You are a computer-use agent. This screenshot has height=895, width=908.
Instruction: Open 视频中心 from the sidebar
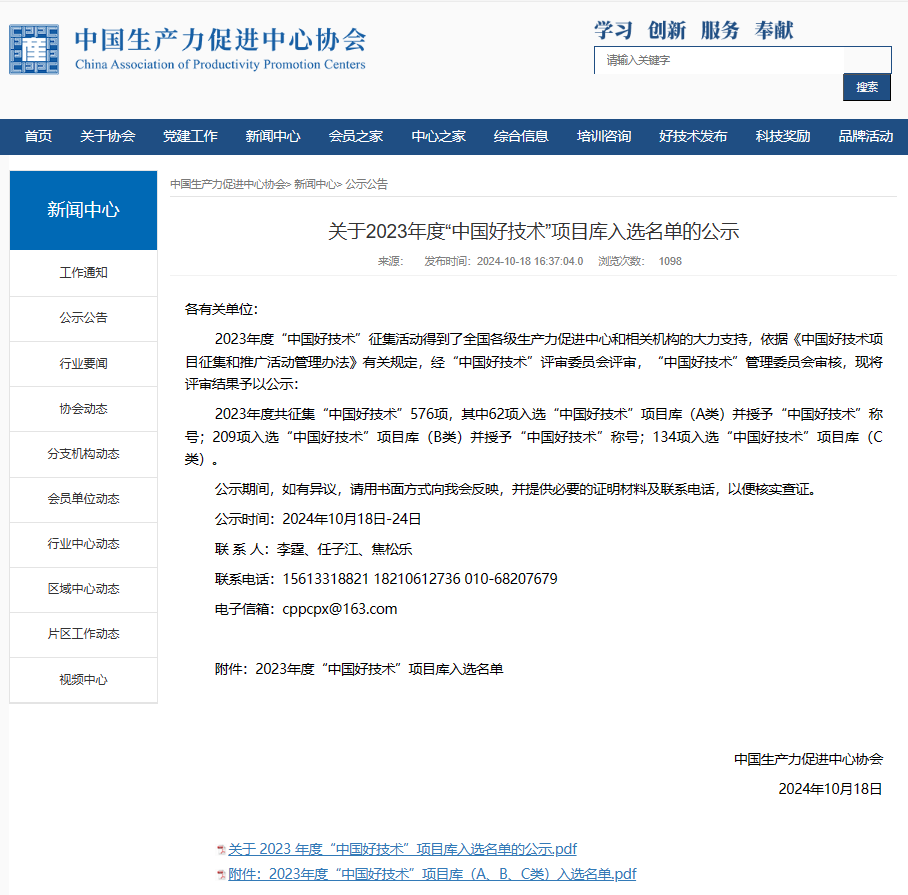tap(83, 680)
